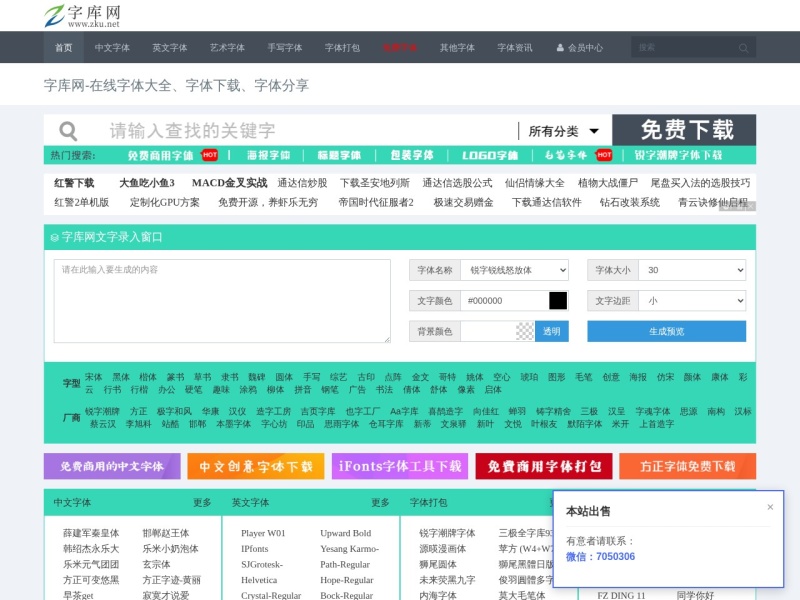
Task: Click the 植物大战僵尸 ad link
Action: (x=608, y=183)
